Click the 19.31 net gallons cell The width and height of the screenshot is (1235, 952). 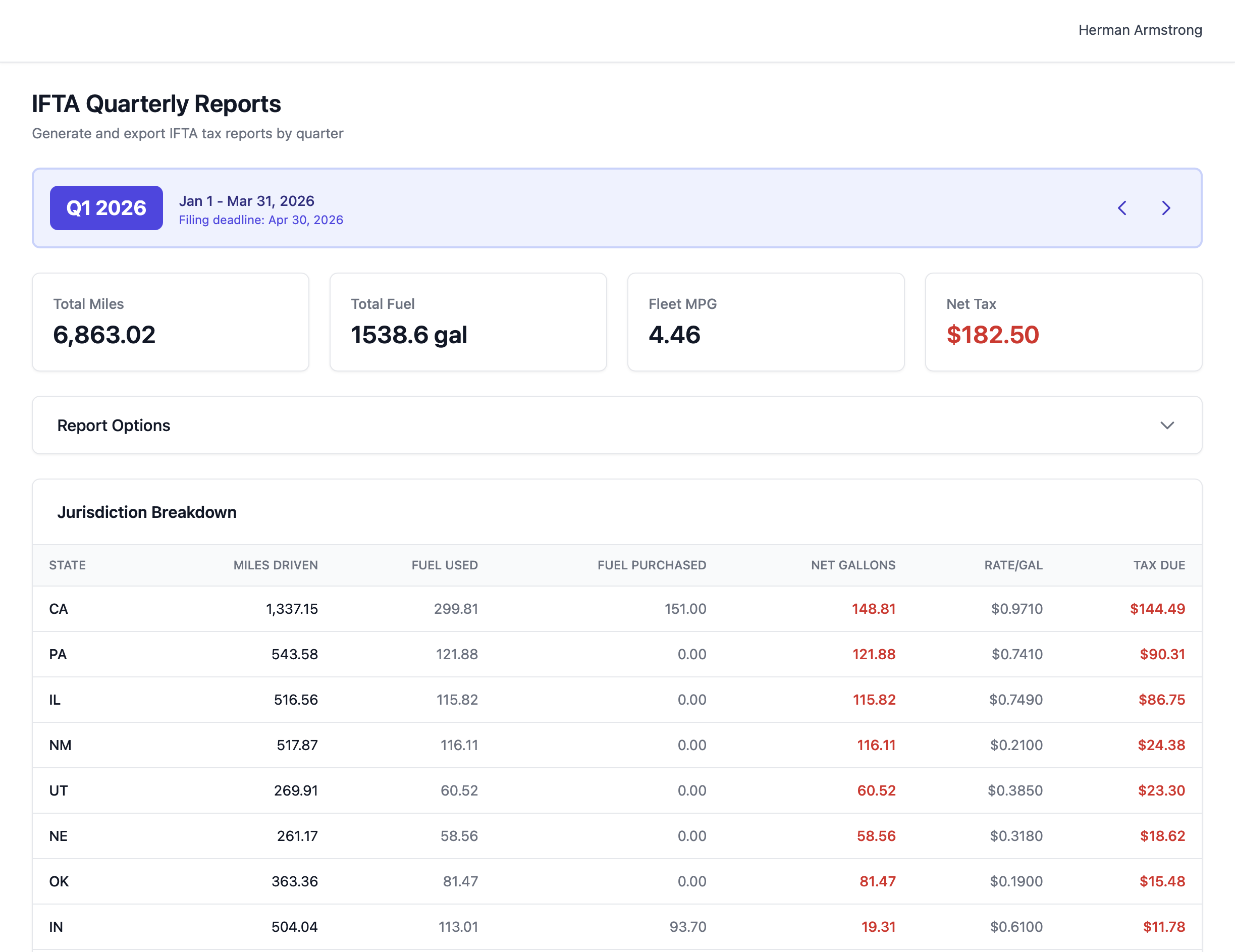pos(878,927)
